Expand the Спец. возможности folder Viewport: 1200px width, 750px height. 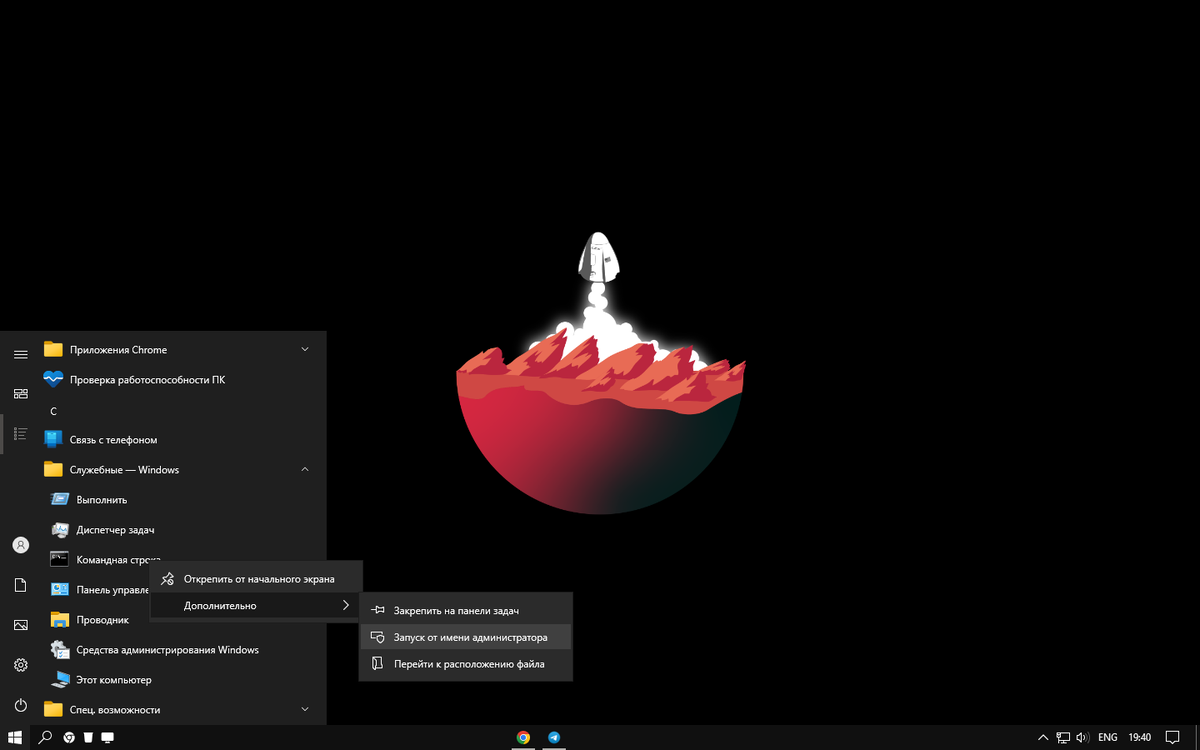(x=181, y=710)
